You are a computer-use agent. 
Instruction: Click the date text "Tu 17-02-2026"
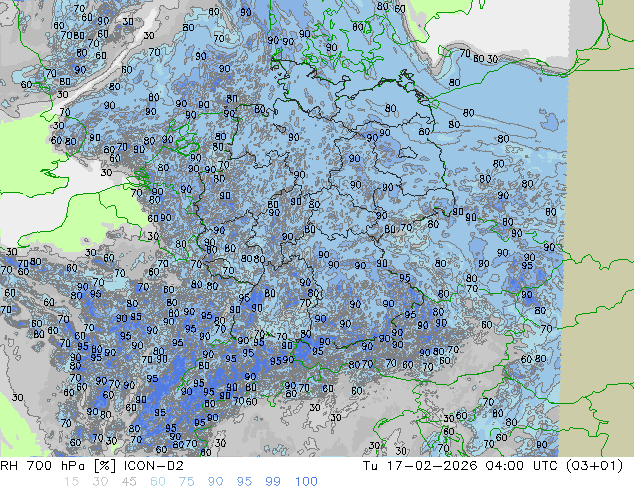tap(420, 466)
